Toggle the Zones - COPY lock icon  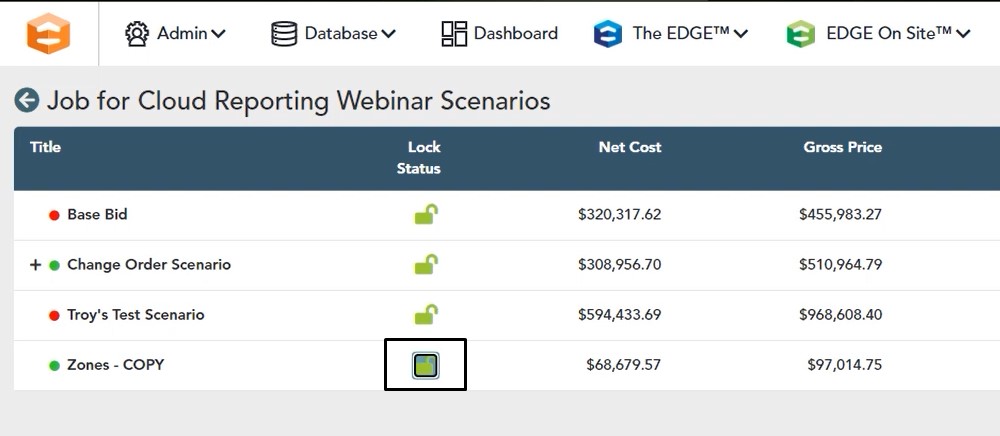426,365
